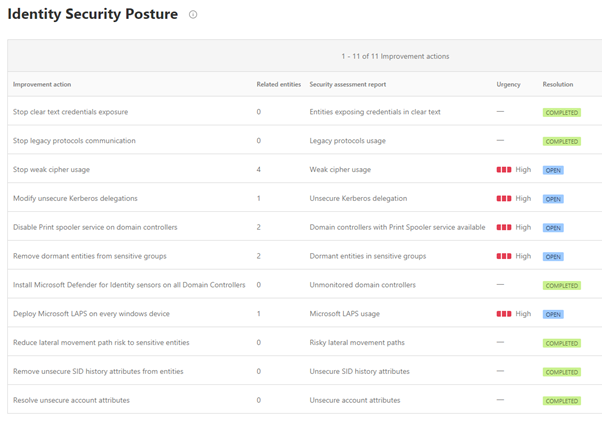602x421 pixels.
Task: Click the red High urgency icon for Weak cipher usage
Action: click(504, 170)
